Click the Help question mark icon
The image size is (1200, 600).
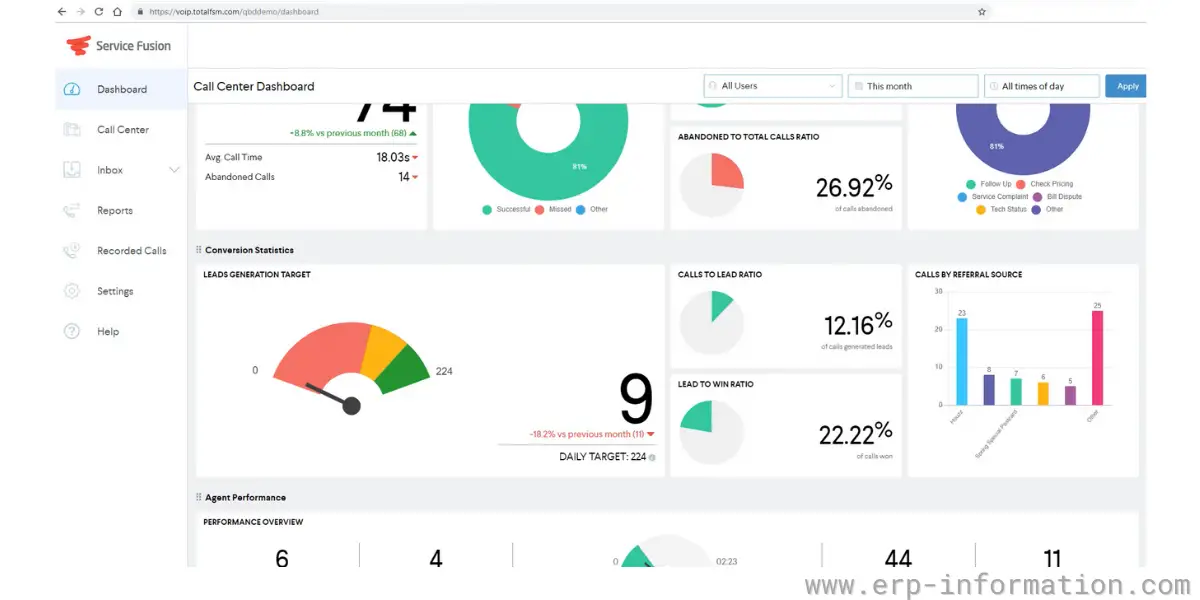(72, 332)
